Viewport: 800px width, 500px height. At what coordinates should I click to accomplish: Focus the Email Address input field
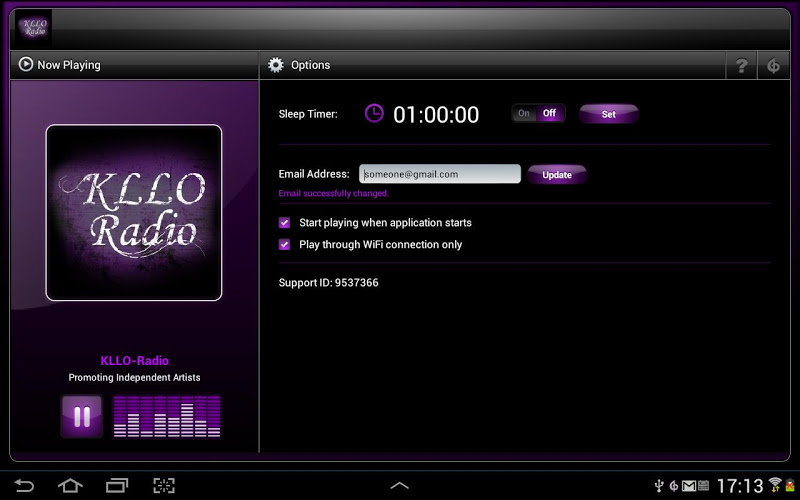click(440, 174)
